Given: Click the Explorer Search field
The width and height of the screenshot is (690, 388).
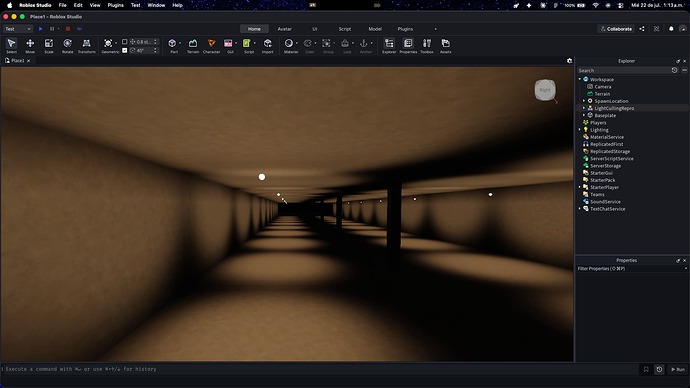Looking at the screenshot, I should (x=624, y=70).
